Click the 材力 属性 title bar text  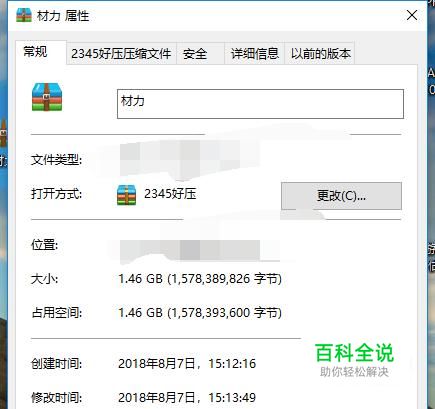tap(63, 16)
